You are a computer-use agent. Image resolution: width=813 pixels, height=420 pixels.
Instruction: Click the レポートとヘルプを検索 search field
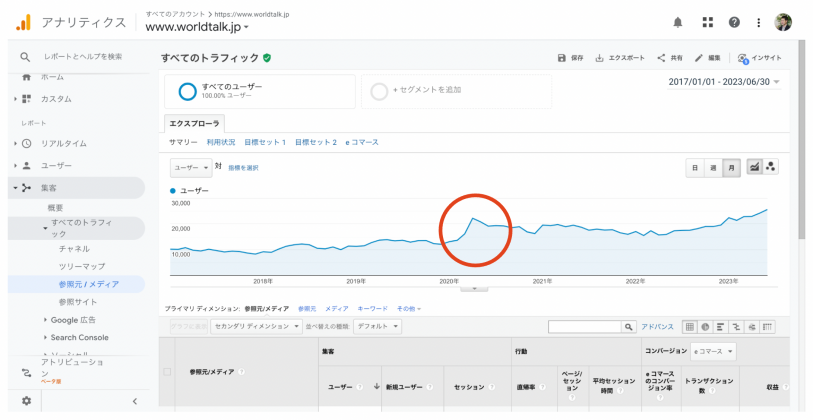(x=83, y=57)
